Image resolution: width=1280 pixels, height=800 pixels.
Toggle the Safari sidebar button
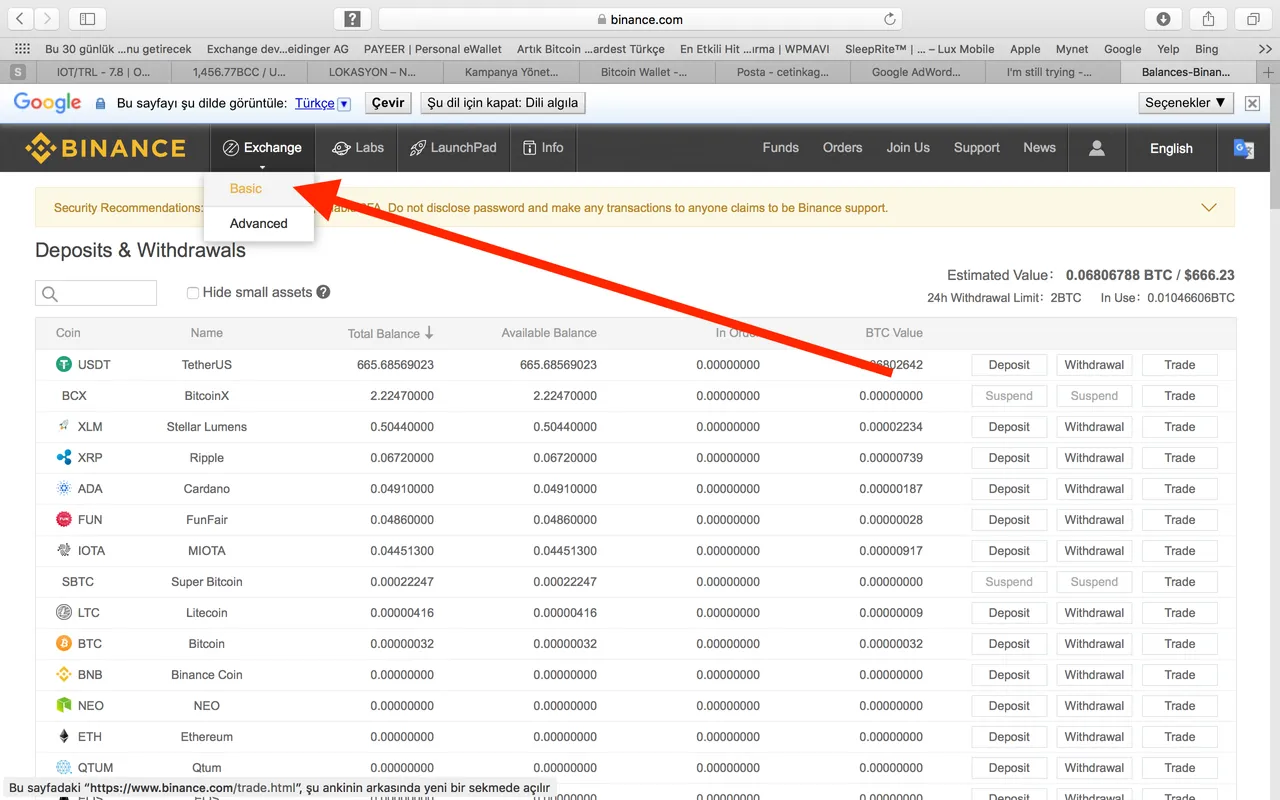(88, 19)
